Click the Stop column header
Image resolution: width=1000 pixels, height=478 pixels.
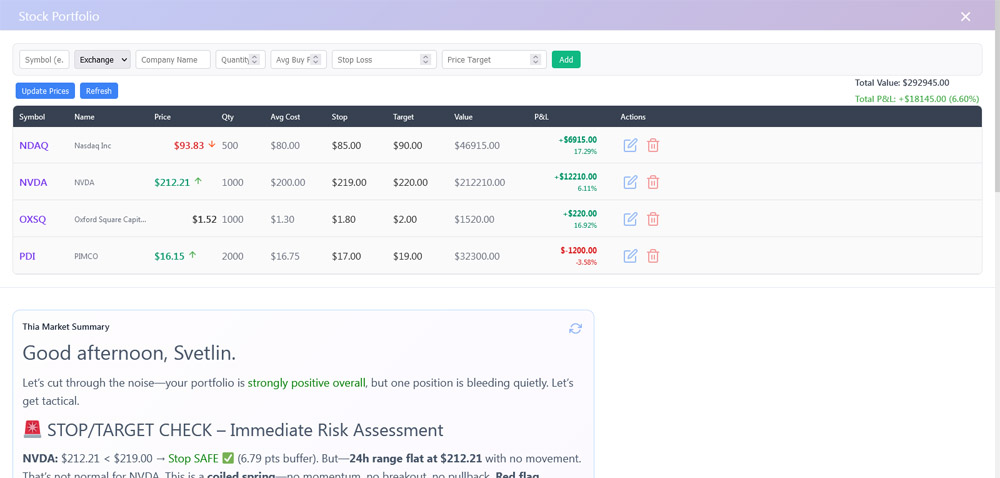[339, 117]
